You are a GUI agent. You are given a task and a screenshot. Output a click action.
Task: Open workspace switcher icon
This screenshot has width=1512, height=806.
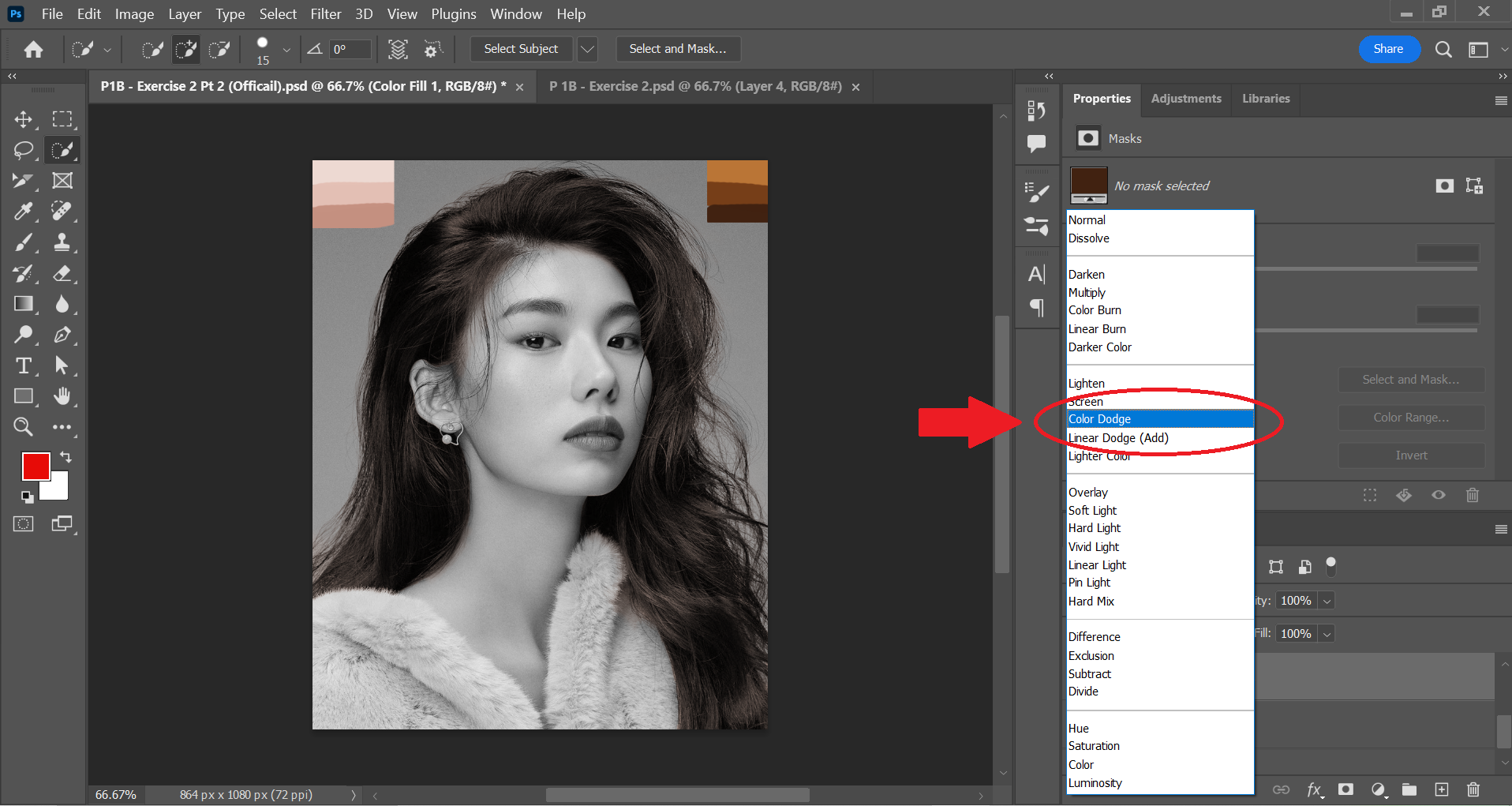coord(1478,50)
